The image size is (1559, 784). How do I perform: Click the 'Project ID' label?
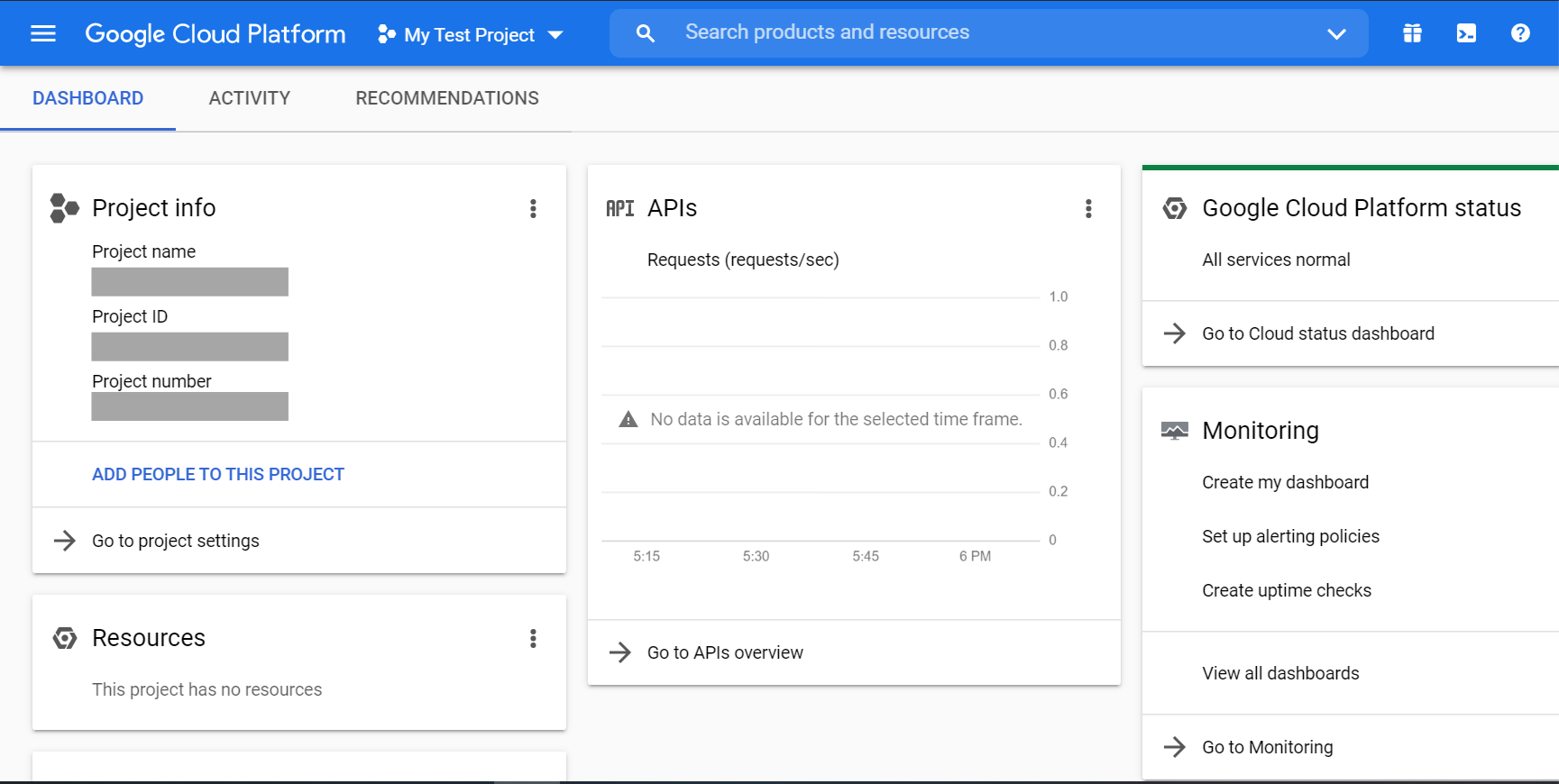130,316
